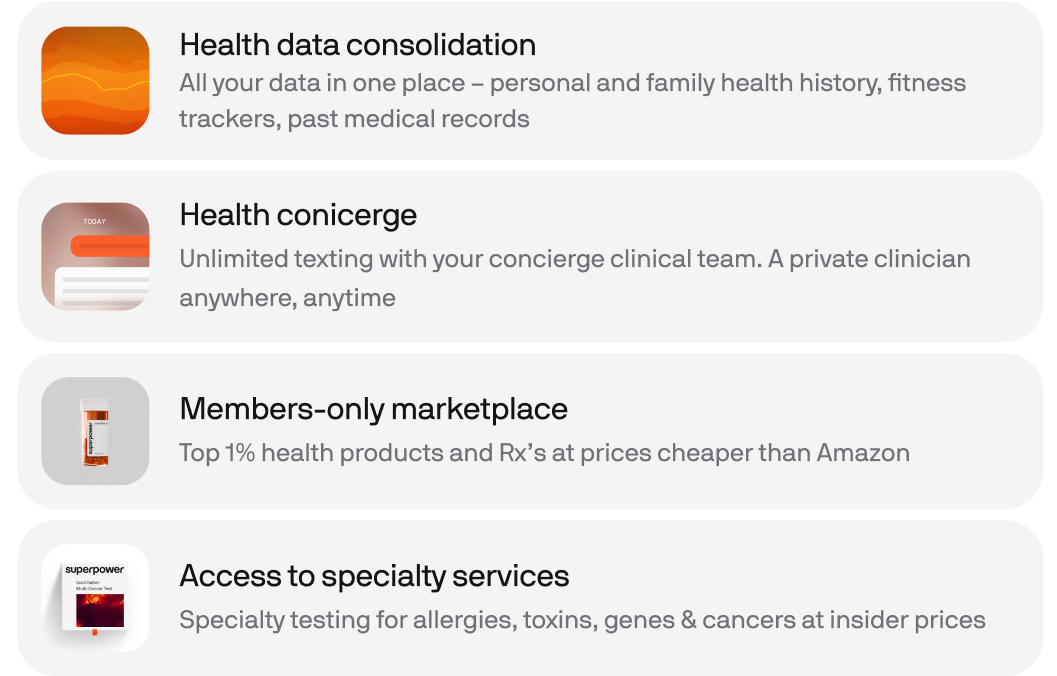Select the Health conicerge card background
This screenshot has width=1057, height=676.
point(530,256)
